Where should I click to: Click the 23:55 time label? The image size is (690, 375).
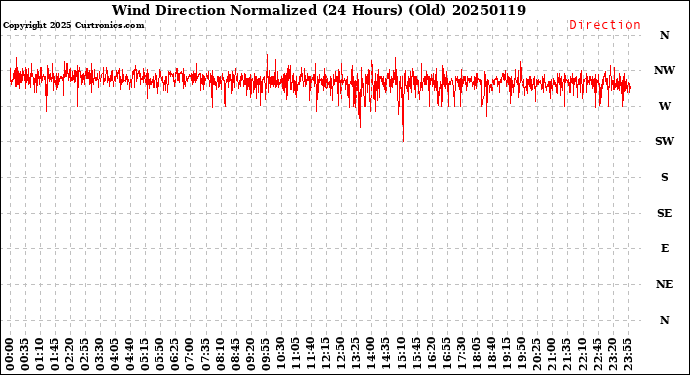pos(627,354)
